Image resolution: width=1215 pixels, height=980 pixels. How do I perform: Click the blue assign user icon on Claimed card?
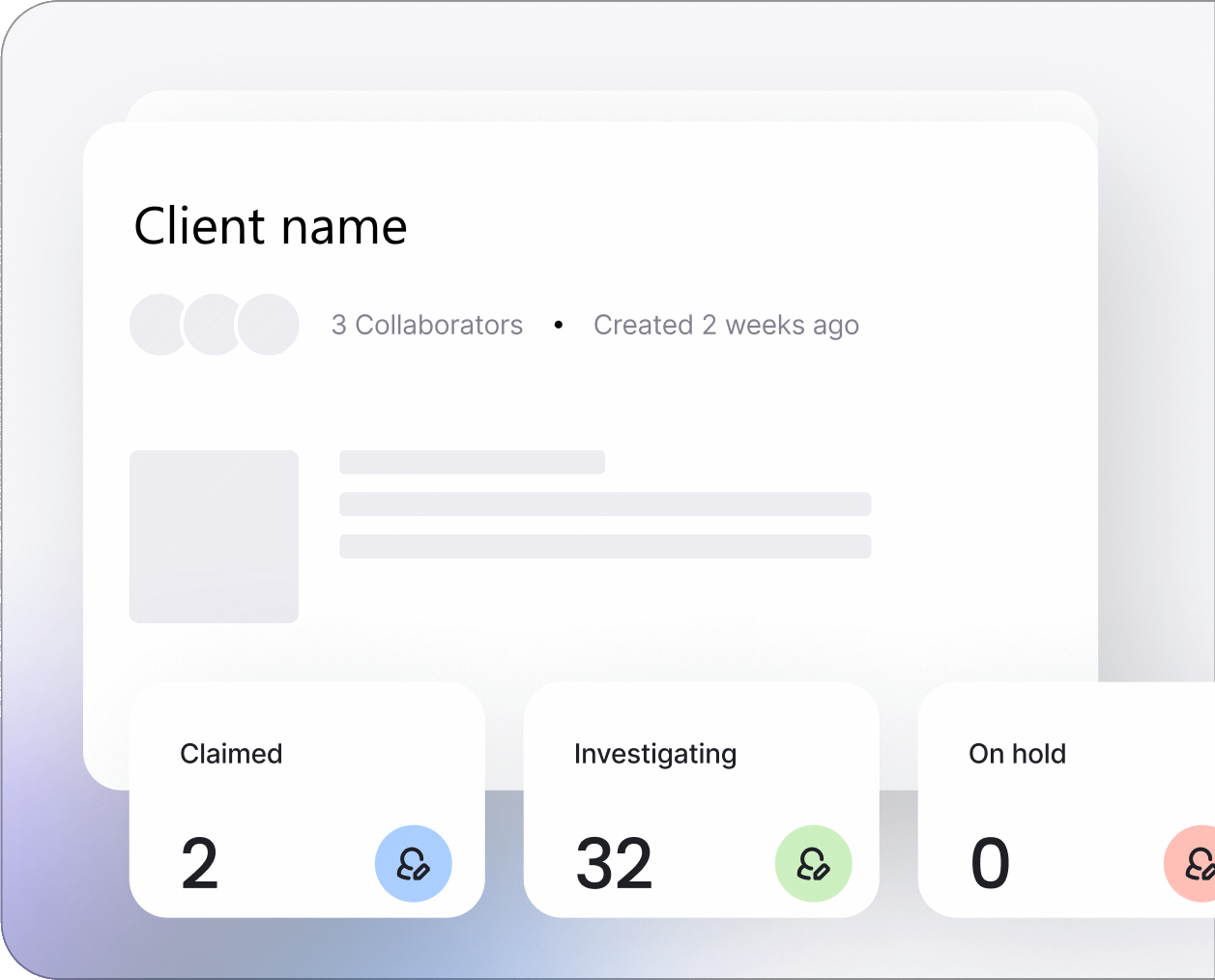pyautogui.click(x=414, y=864)
